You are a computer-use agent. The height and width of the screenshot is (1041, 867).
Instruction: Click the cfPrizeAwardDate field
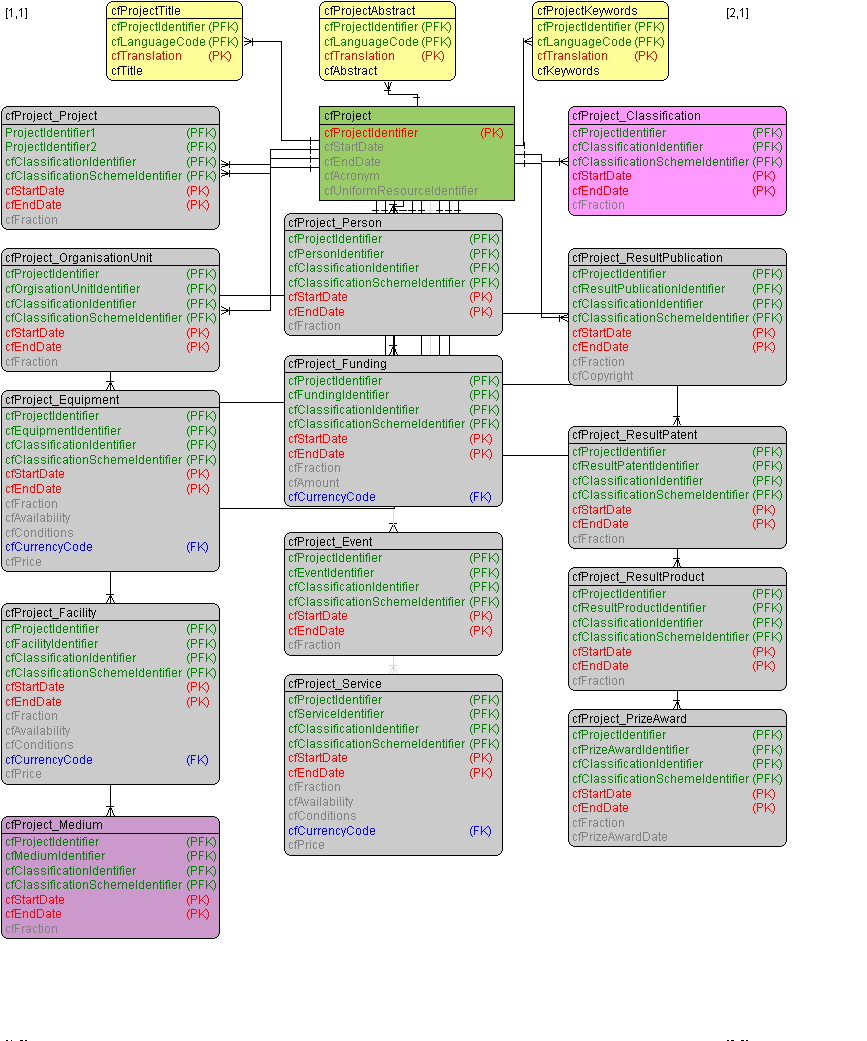[620, 837]
